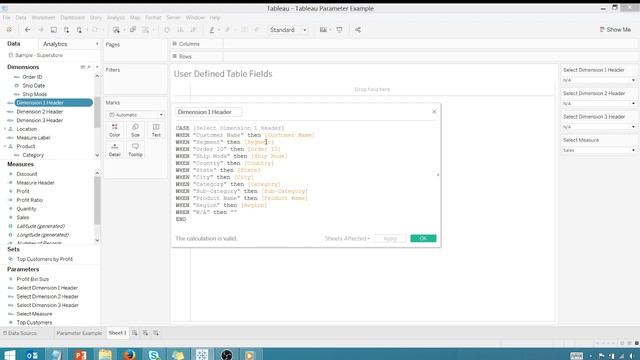Open the Standard fit dropdown

[x=288, y=30]
